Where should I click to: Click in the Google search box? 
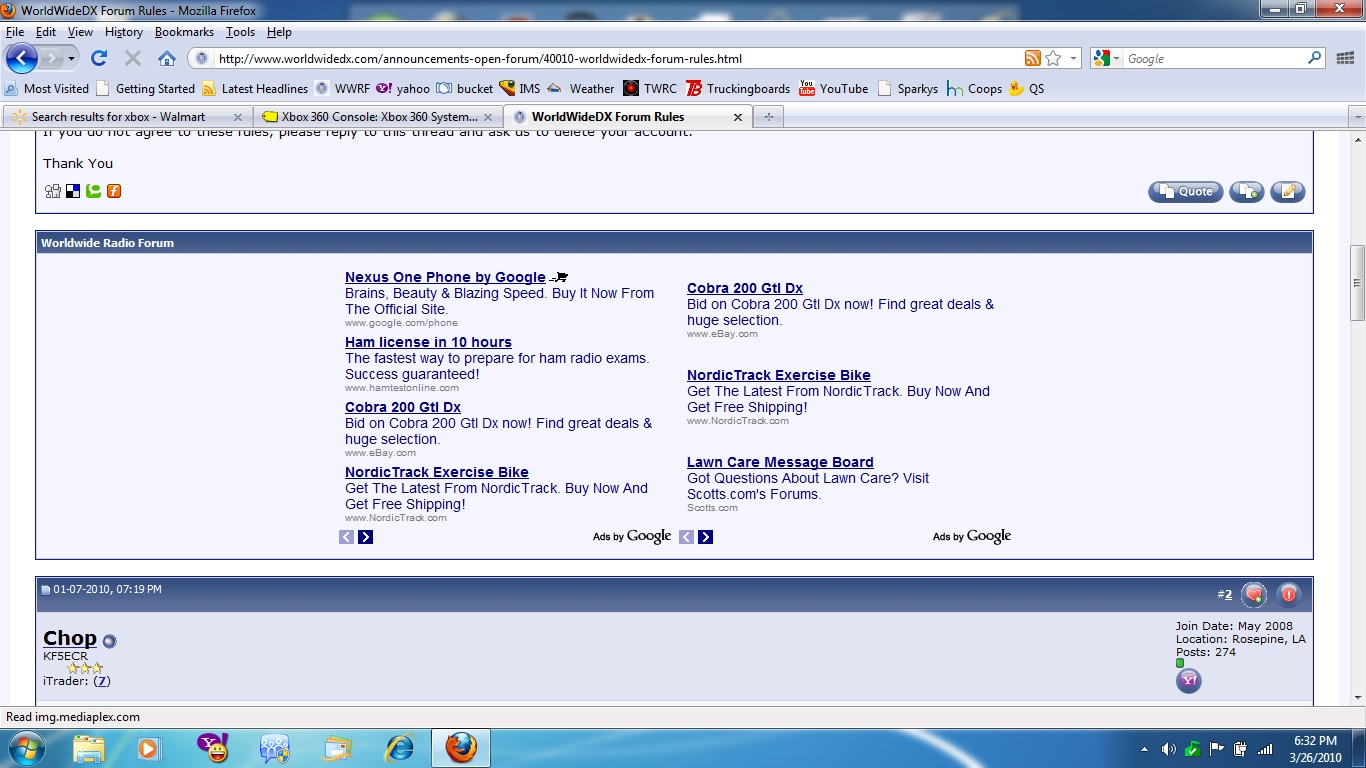click(1214, 59)
